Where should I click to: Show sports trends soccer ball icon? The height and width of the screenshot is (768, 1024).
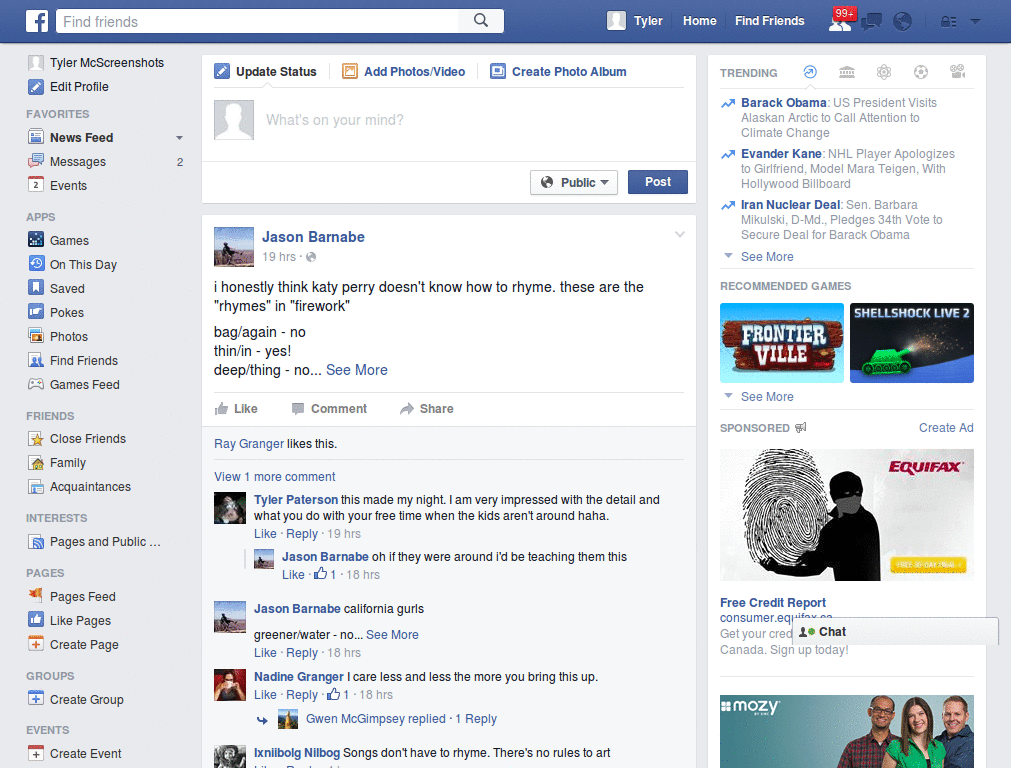coord(921,72)
